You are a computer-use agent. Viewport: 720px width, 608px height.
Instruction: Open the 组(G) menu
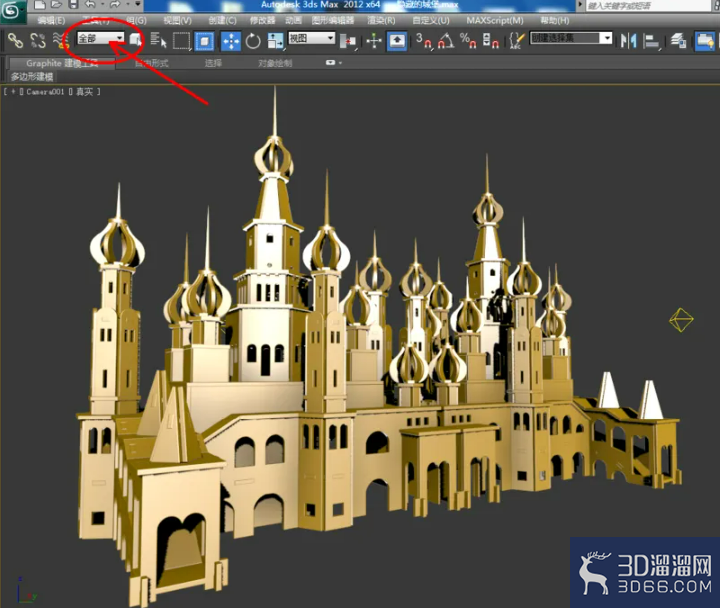tap(136, 21)
